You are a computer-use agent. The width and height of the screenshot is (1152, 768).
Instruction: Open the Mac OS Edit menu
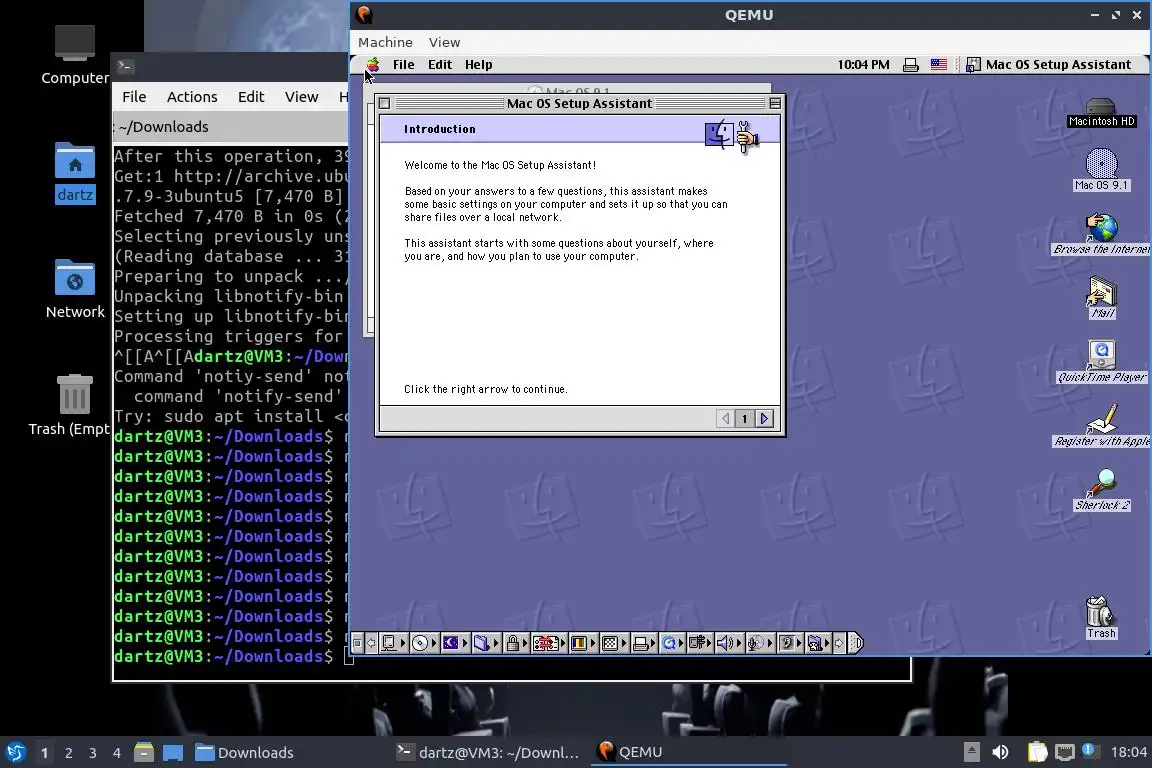click(440, 65)
